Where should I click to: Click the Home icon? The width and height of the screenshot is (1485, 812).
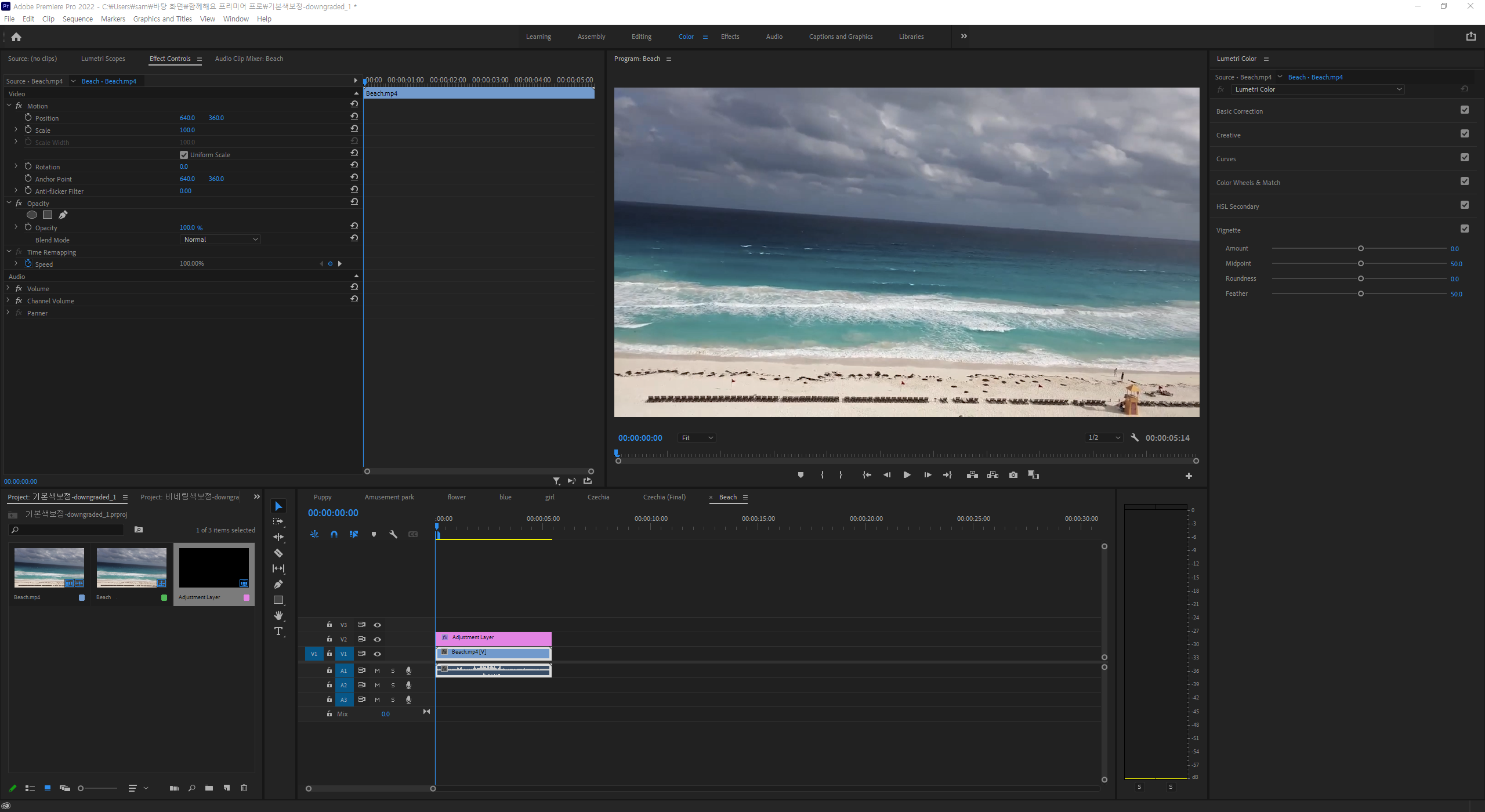coord(16,37)
